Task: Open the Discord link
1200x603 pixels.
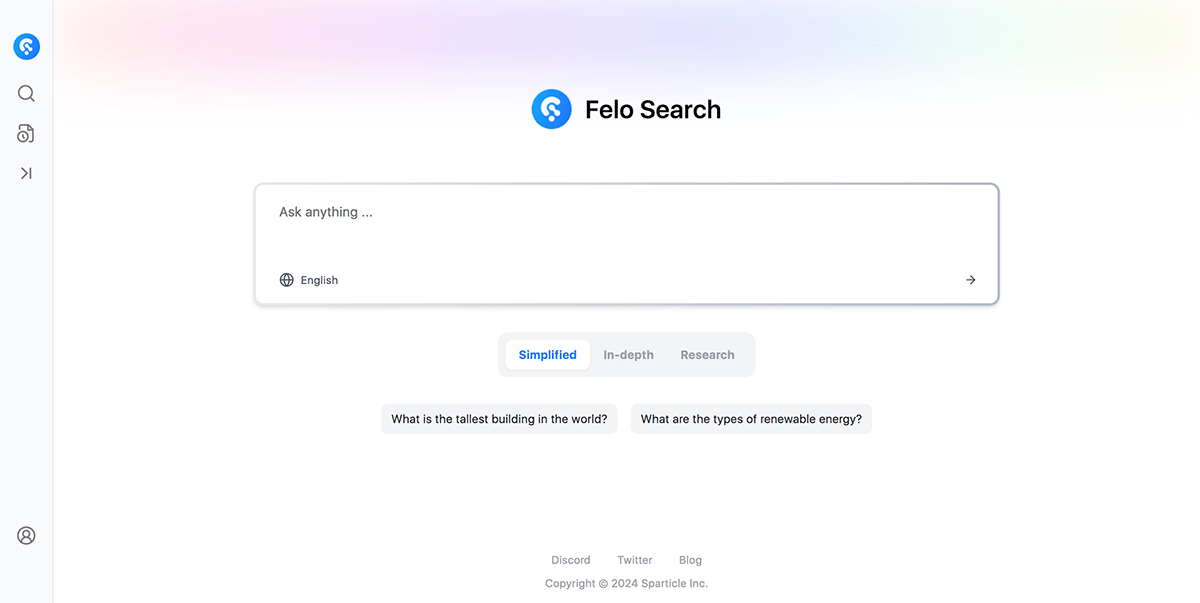Action: [571, 560]
